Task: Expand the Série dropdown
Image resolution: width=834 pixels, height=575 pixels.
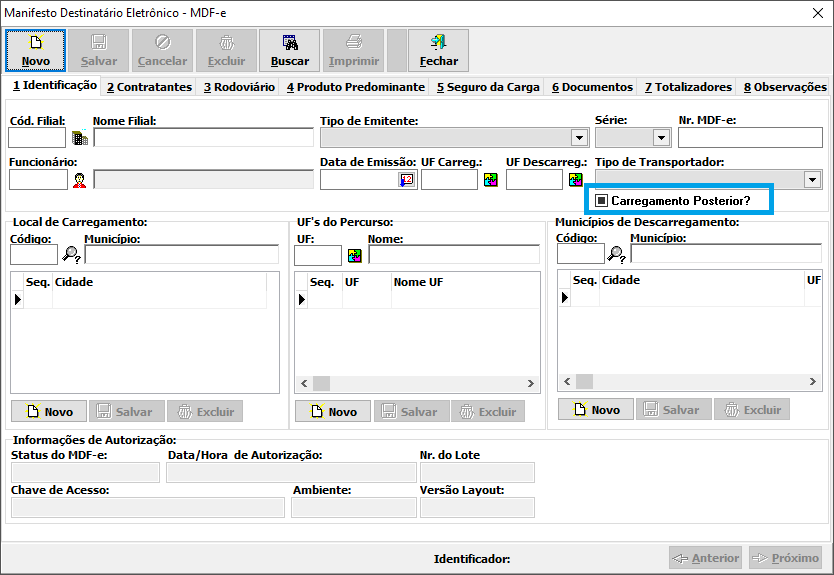Action: pyautogui.click(x=661, y=138)
